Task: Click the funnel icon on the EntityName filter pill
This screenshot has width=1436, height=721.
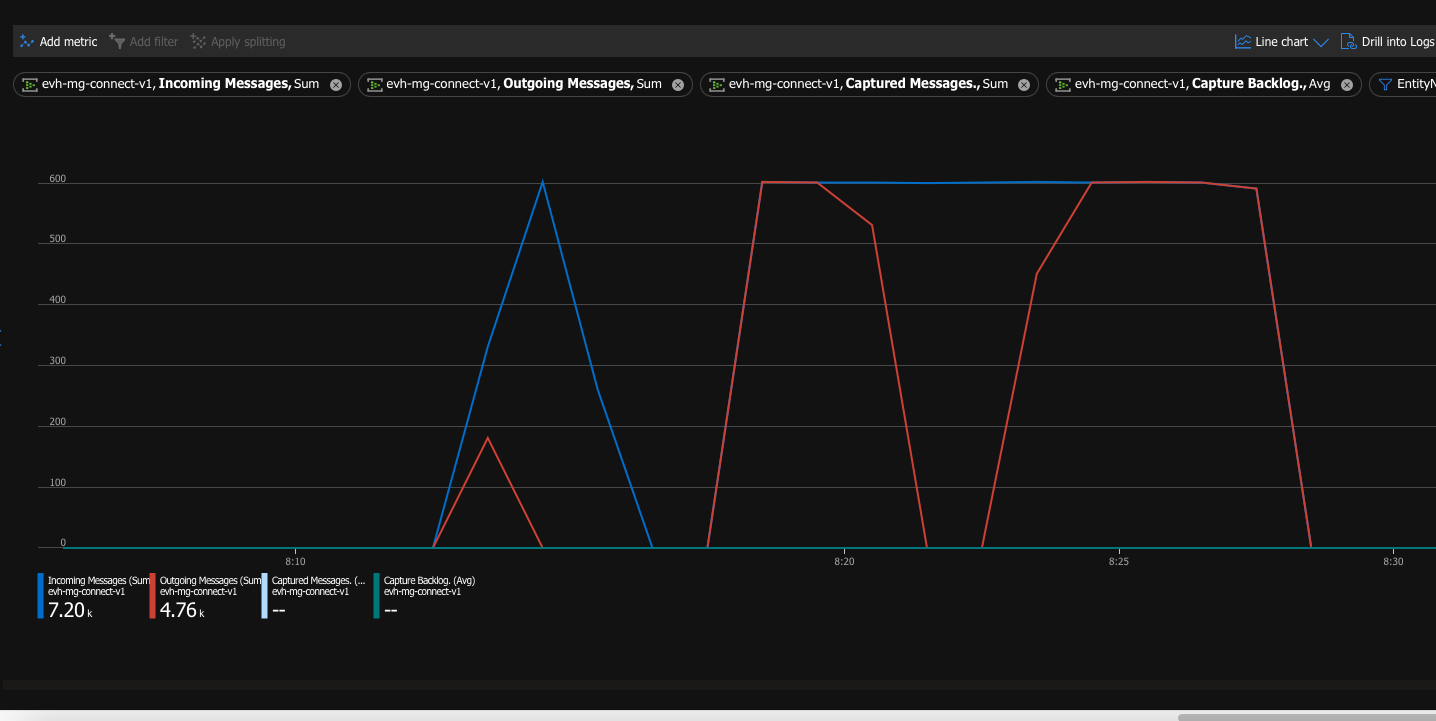Action: click(1388, 84)
